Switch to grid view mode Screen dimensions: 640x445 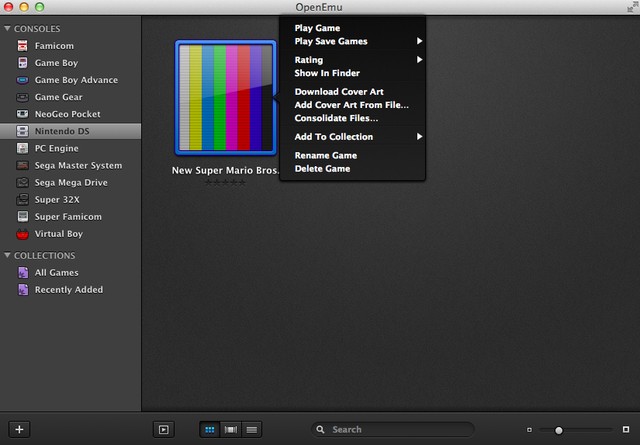[x=210, y=429]
